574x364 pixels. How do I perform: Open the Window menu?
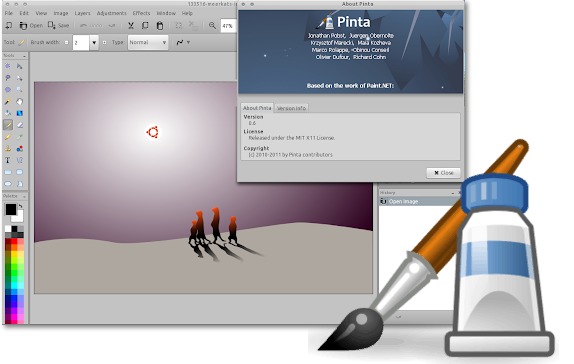tap(166, 13)
